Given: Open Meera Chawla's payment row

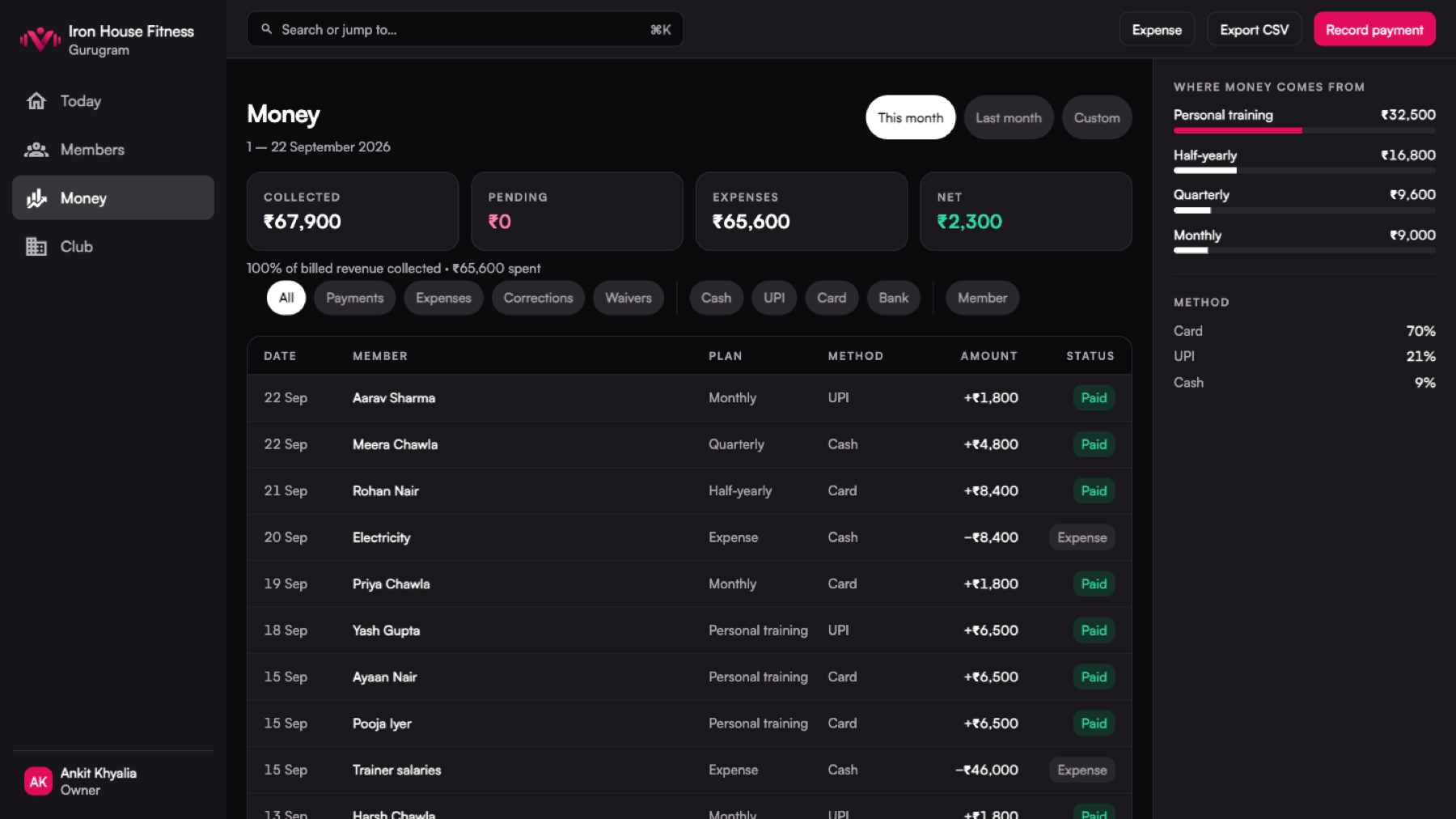Looking at the screenshot, I should pos(689,444).
